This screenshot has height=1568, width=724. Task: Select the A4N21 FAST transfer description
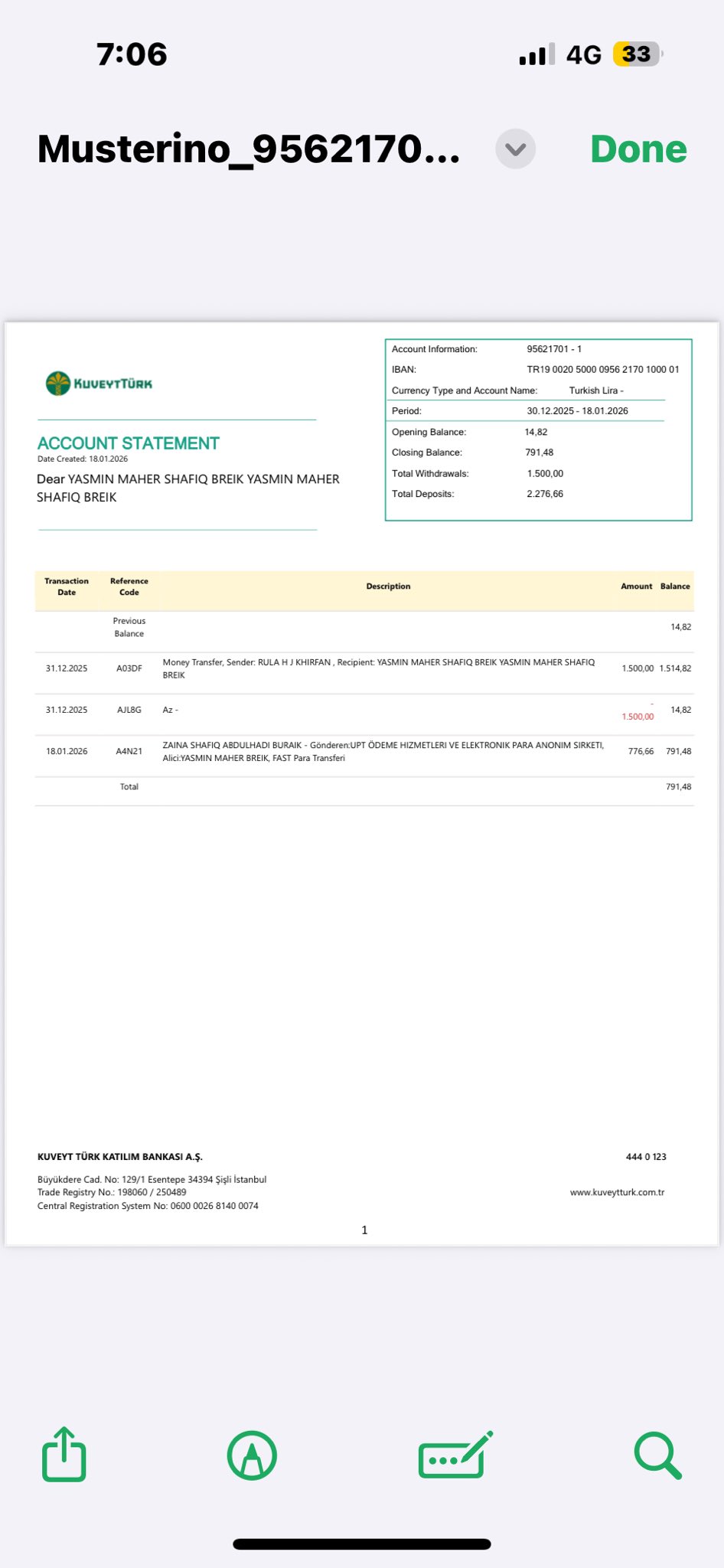coord(383,751)
